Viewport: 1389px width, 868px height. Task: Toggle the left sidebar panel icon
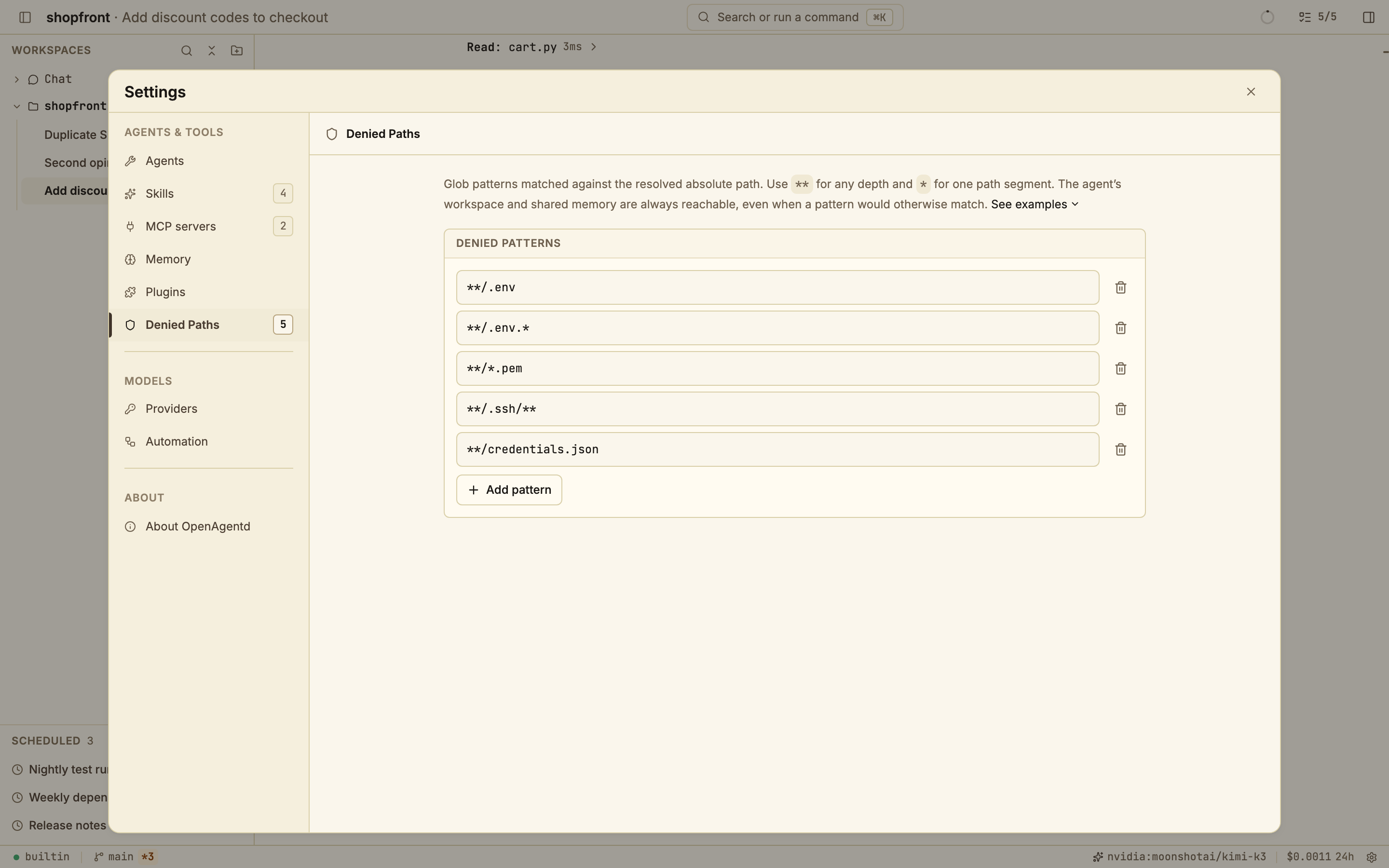point(25,17)
